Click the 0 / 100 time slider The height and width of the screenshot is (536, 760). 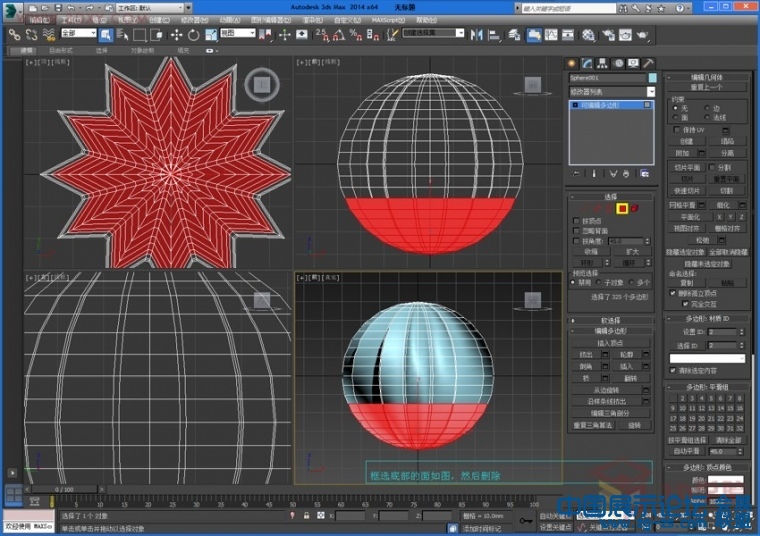65,489
